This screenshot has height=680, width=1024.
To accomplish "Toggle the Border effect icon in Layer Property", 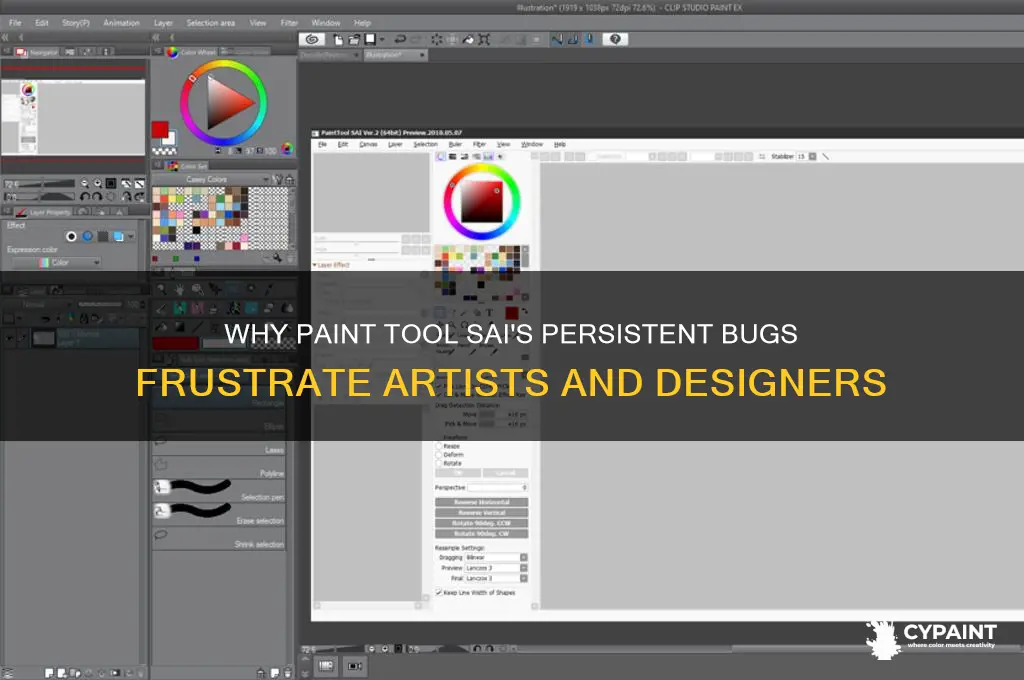I will coord(71,236).
